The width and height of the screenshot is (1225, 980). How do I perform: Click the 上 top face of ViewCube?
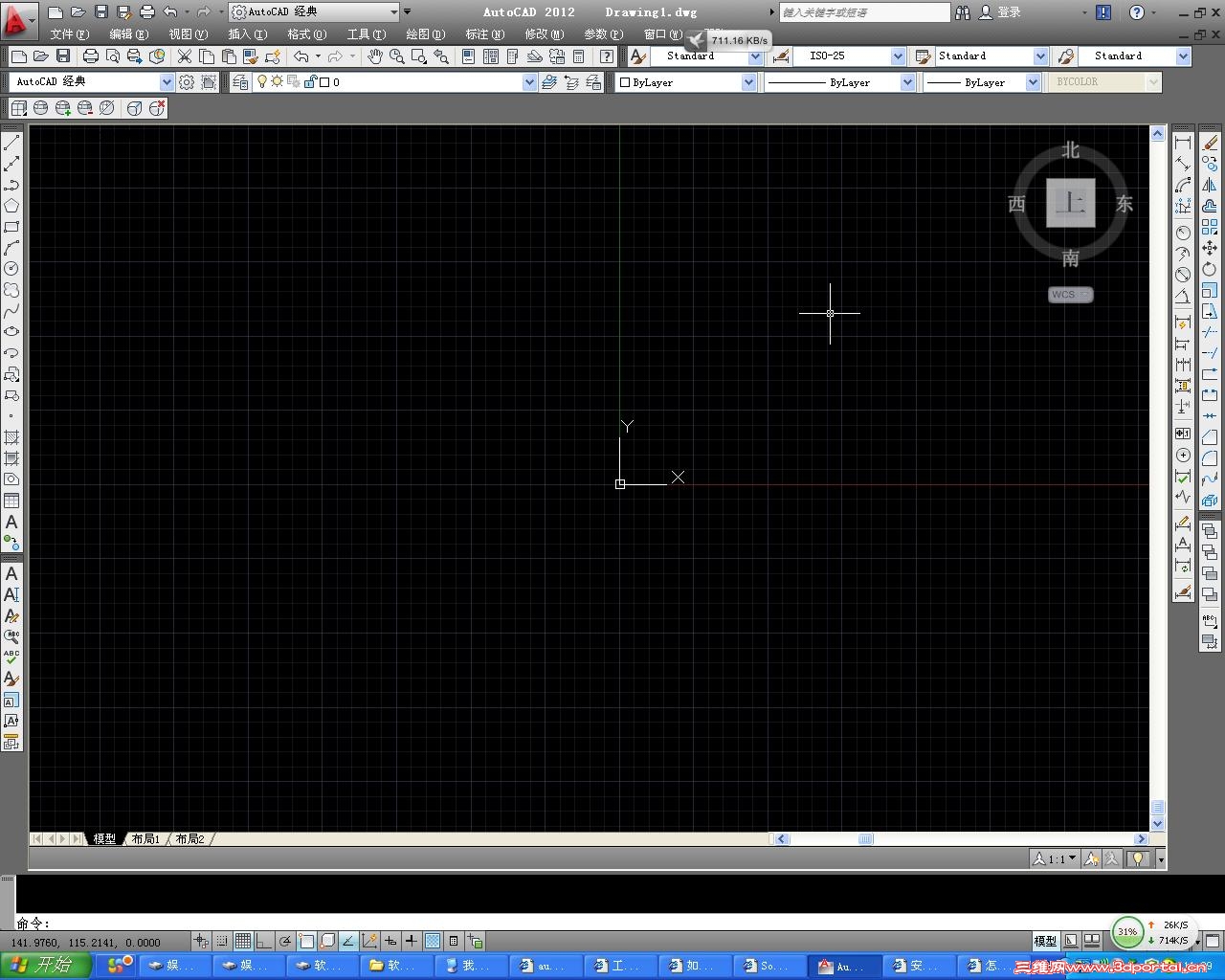(x=1070, y=203)
